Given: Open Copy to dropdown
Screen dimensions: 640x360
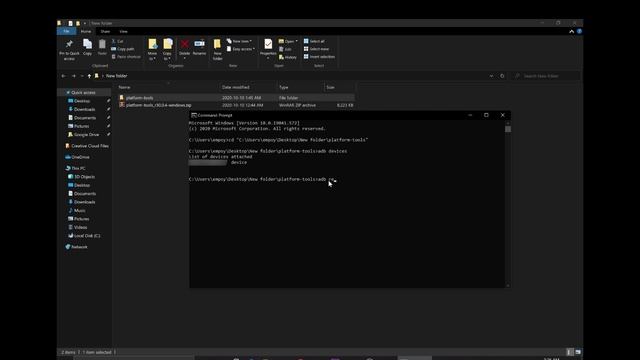Looking at the screenshot, I should [x=167, y=50].
